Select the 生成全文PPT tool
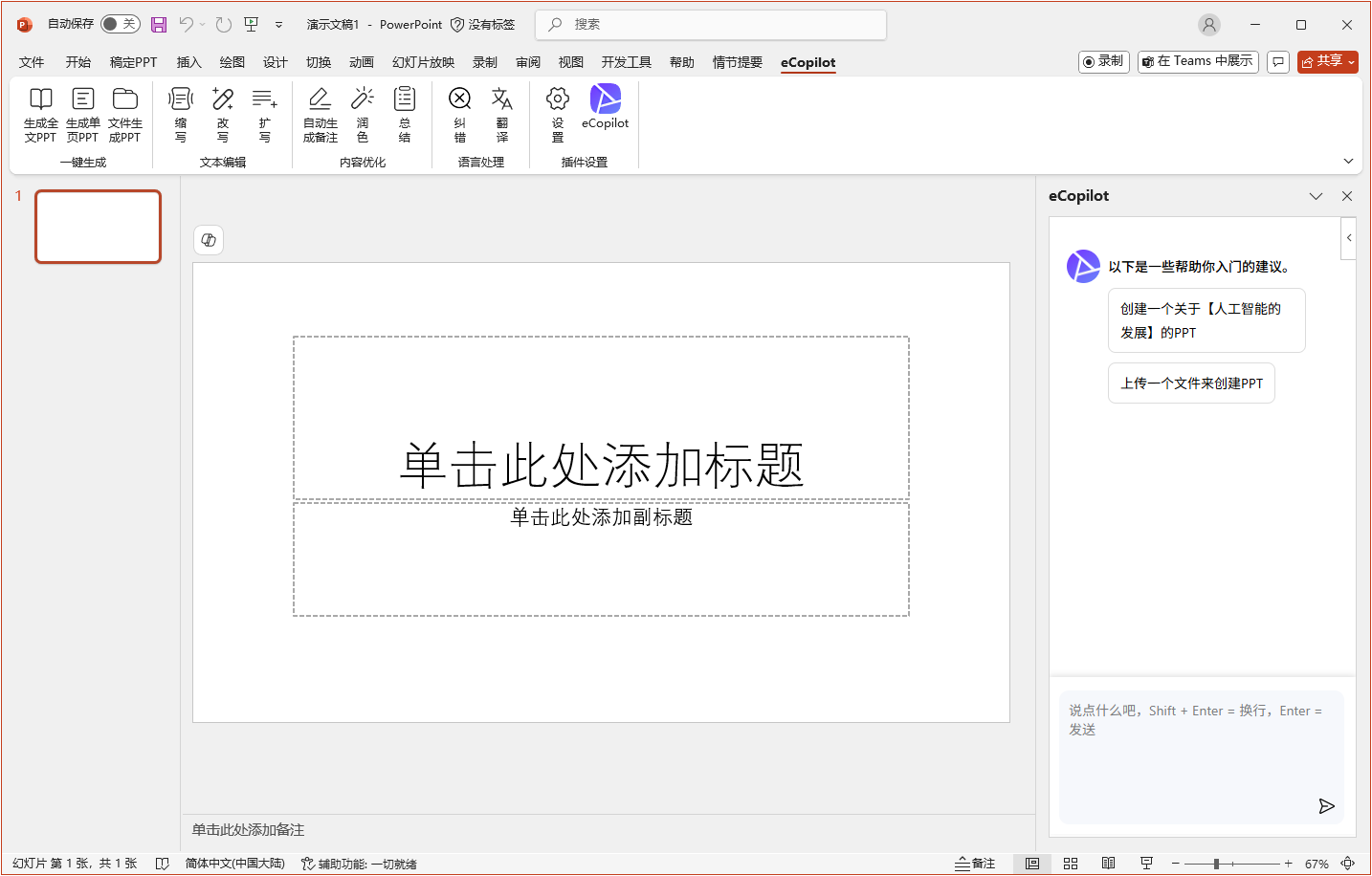 tap(40, 115)
